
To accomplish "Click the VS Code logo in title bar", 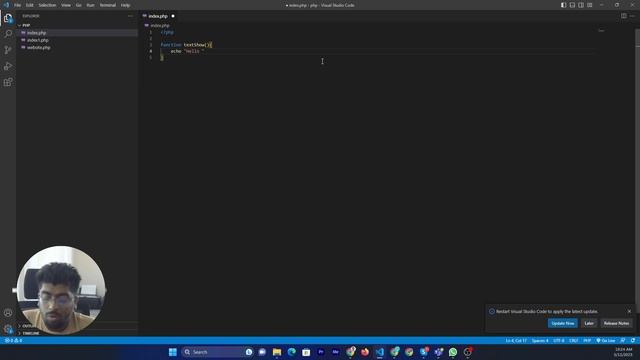I will 6,5.
